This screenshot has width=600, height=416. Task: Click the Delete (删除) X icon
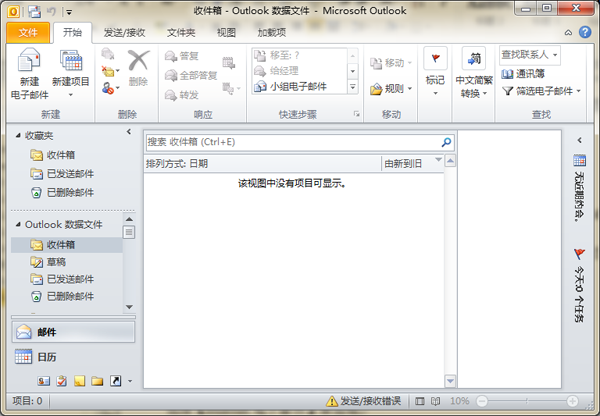point(138,67)
